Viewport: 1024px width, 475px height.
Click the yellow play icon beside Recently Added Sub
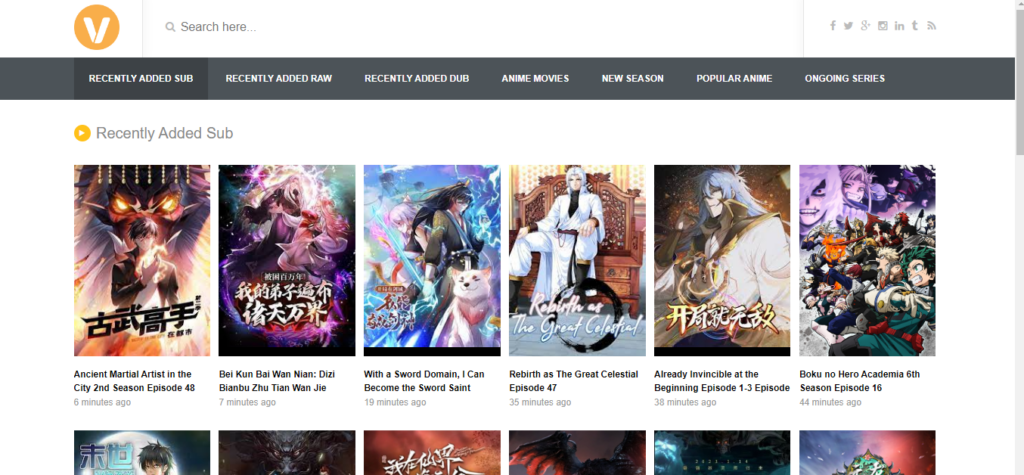tap(82, 133)
